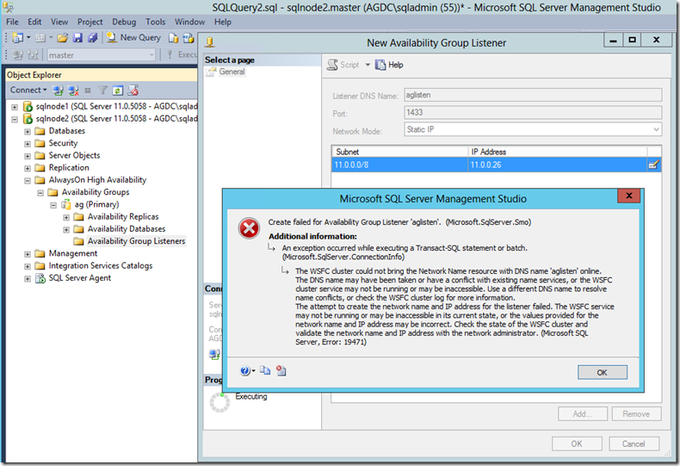Screen dimensions: 680x466
Task: Open the File menu
Action: coord(12,22)
